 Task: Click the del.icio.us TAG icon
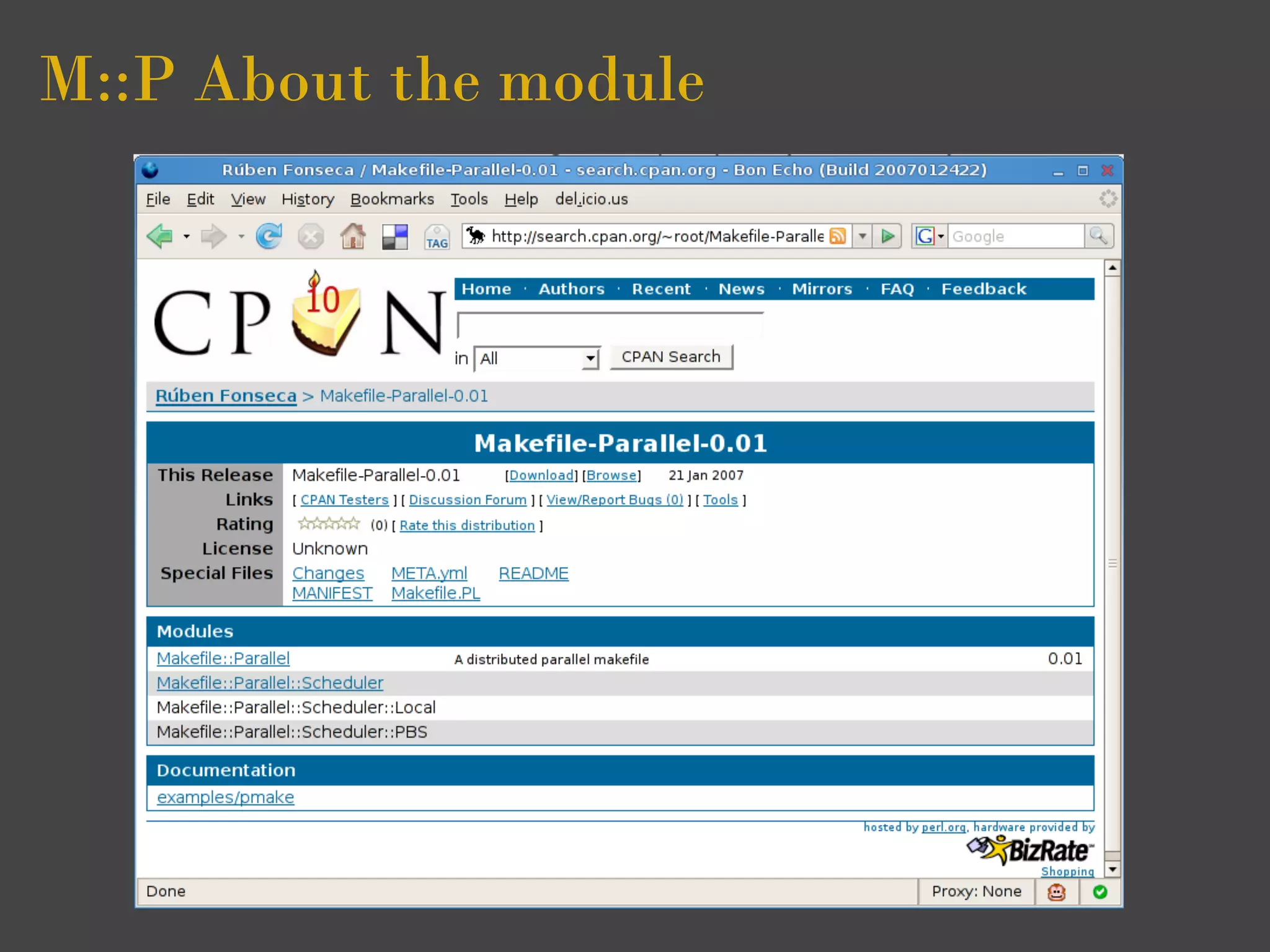pyautogui.click(x=437, y=237)
